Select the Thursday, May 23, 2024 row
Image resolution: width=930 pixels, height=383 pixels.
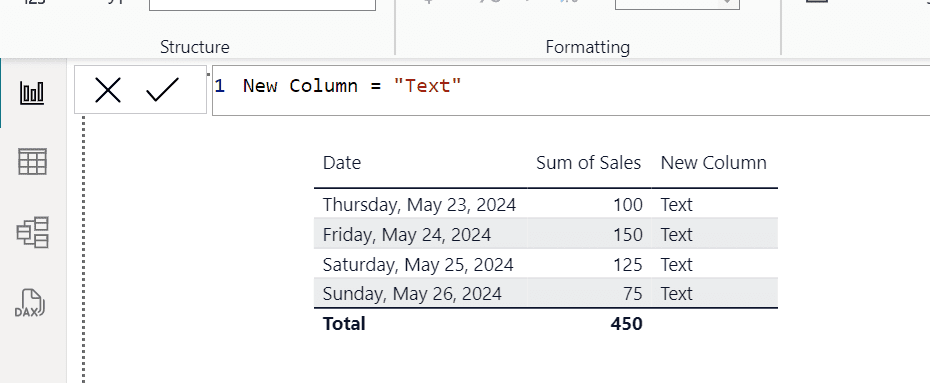point(546,205)
